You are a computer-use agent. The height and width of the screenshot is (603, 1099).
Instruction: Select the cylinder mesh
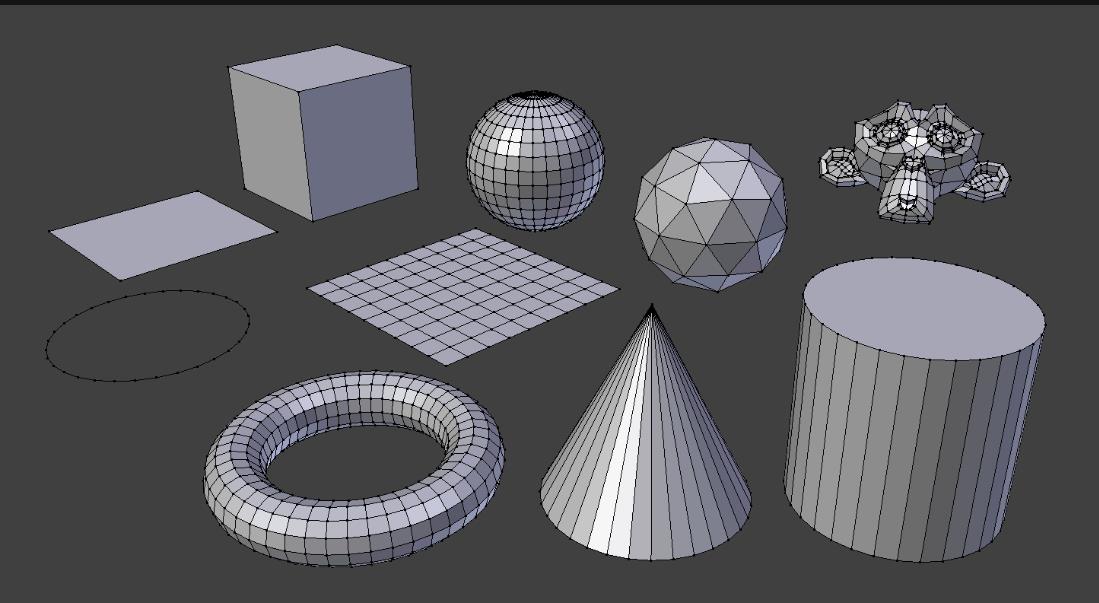tap(914, 409)
